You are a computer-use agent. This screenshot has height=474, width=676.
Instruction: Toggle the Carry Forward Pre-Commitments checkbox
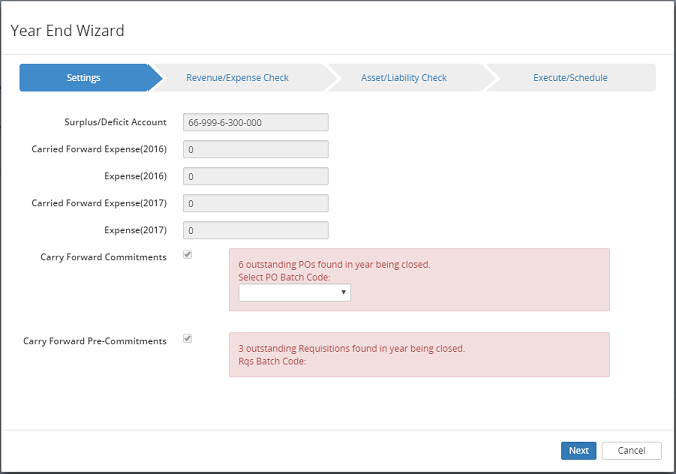[x=188, y=339]
